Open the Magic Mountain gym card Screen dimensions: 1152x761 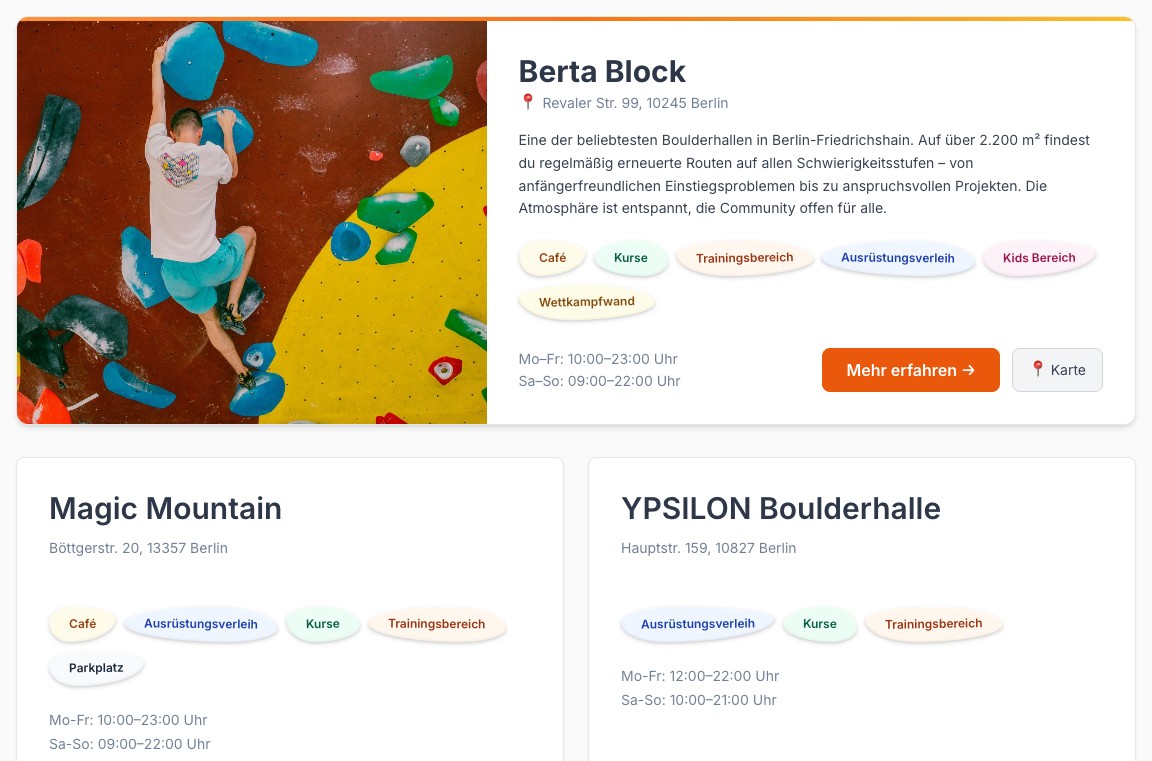point(165,509)
